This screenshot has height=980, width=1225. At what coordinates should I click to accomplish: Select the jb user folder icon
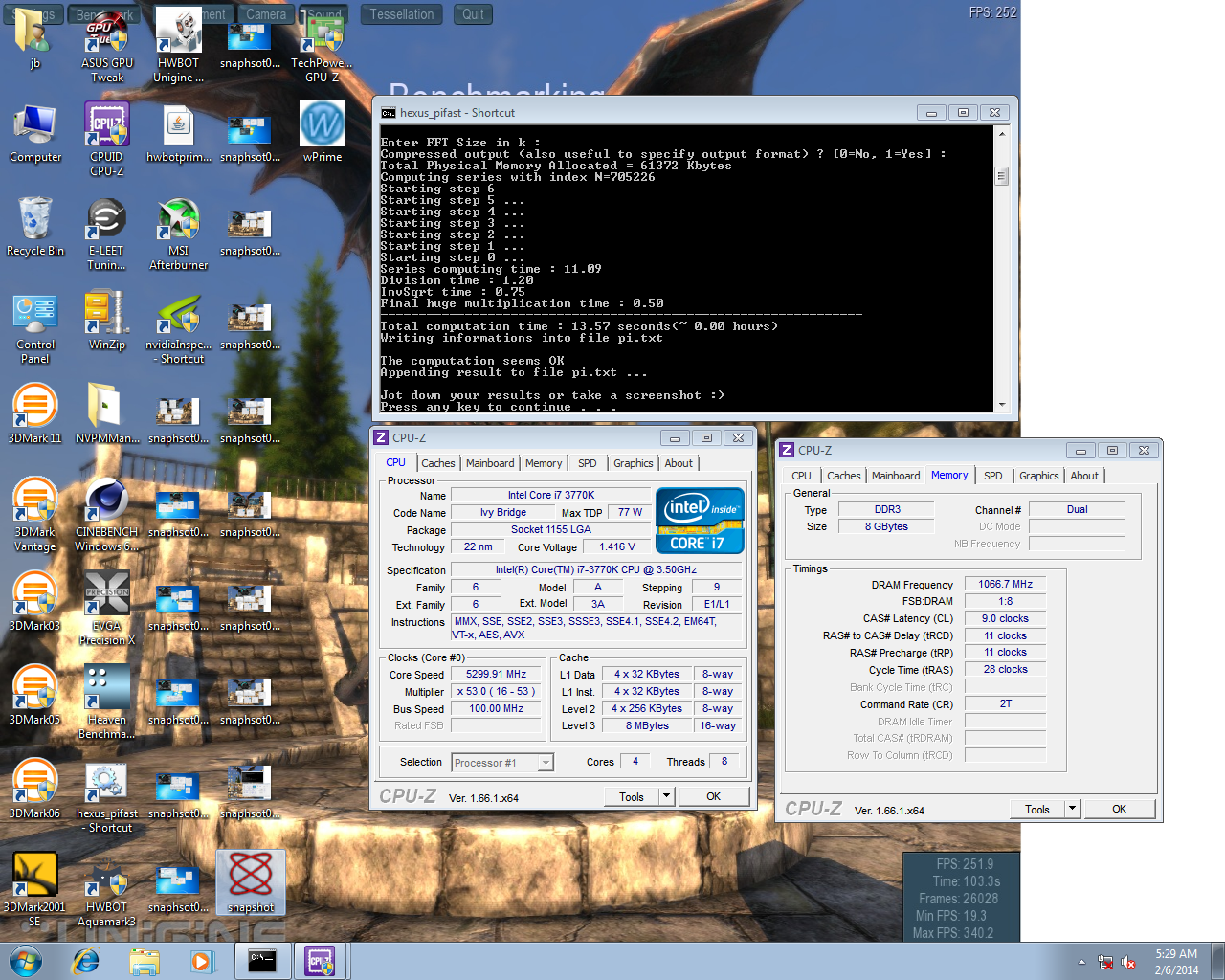pyautogui.click(x=35, y=40)
